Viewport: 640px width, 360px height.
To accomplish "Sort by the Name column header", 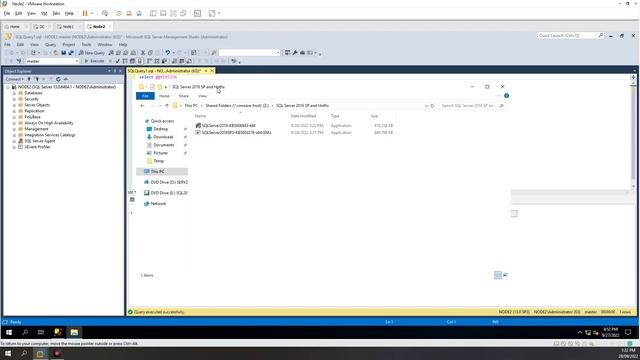I will 200,116.
